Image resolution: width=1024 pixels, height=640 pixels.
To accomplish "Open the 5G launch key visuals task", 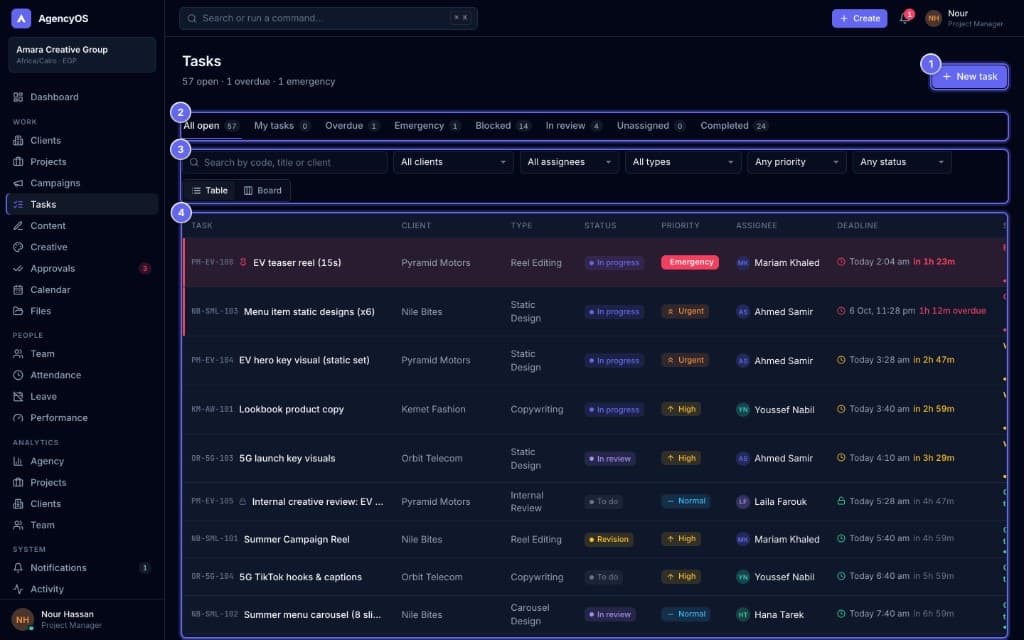I will pyautogui.click(x=287, y=458).
